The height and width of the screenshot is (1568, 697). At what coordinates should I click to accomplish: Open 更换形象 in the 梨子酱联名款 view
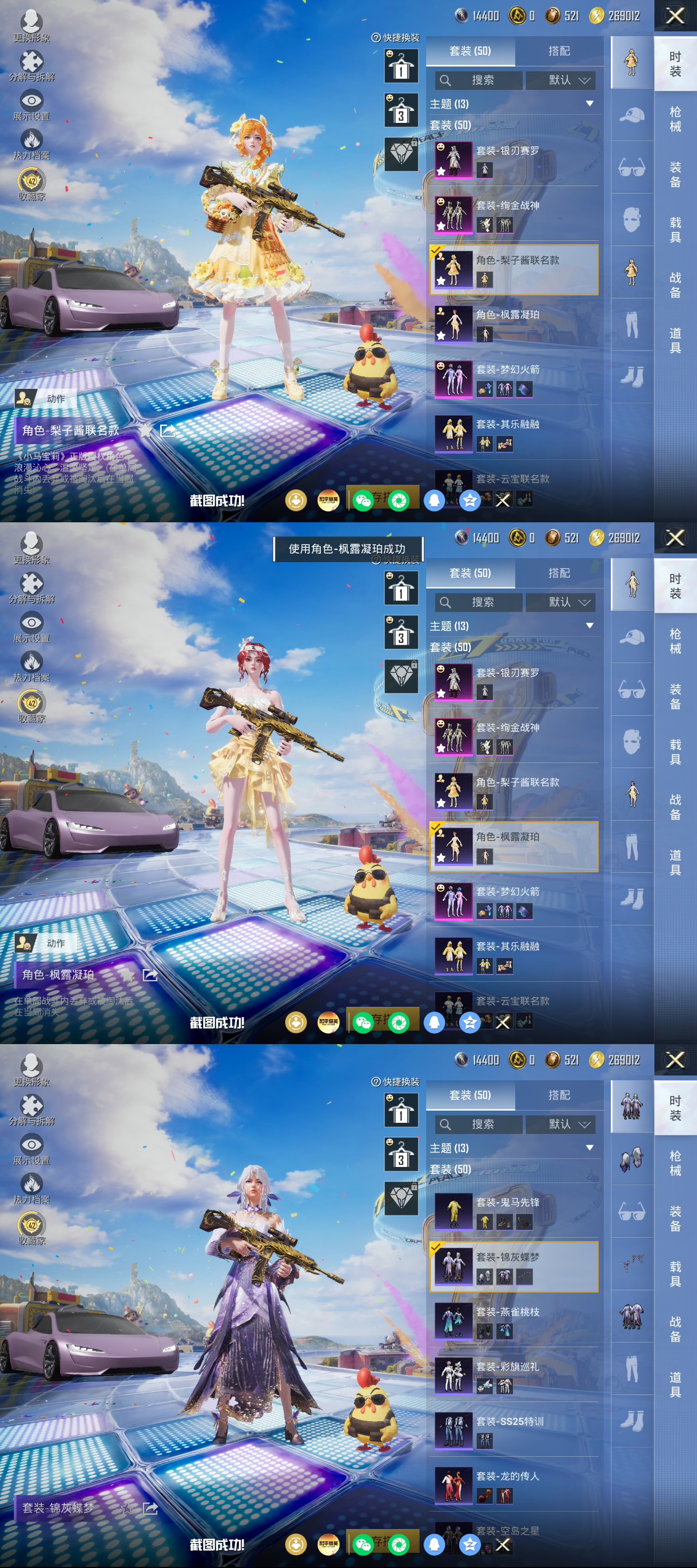point(31,26)
